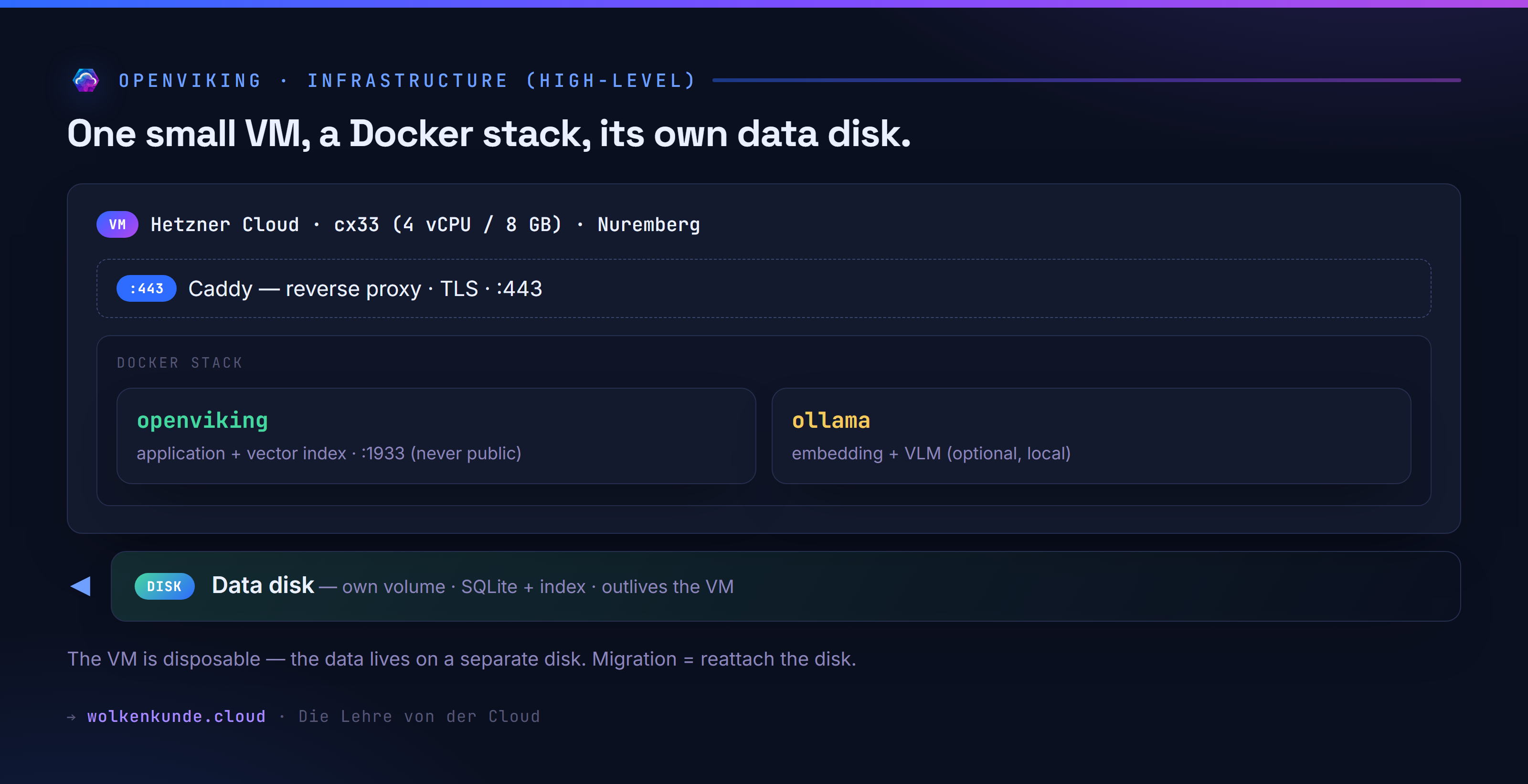
Task: Click the blue :443 port badge
Action: coord(147,289)
